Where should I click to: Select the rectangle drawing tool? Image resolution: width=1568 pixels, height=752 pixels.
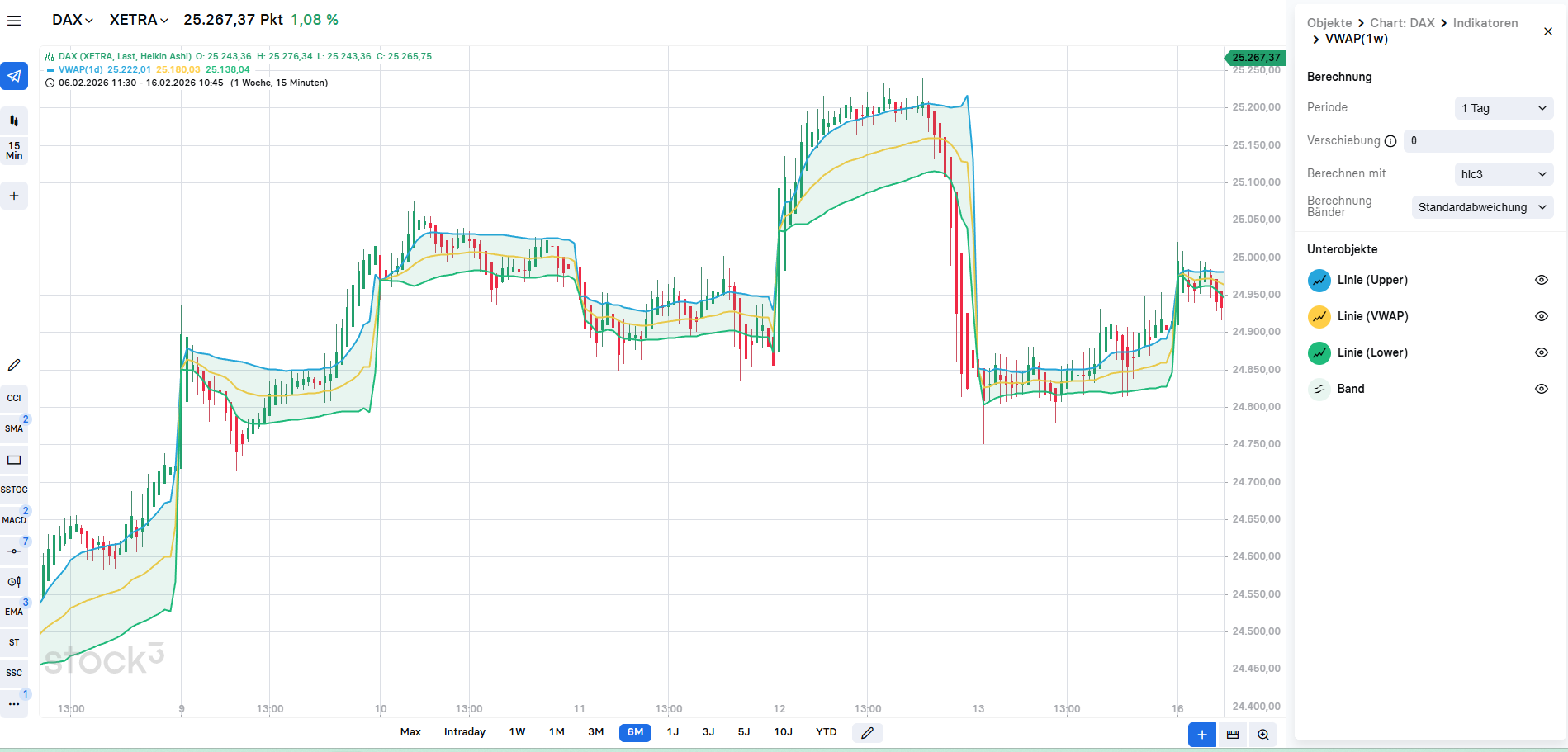coord(14,460)
